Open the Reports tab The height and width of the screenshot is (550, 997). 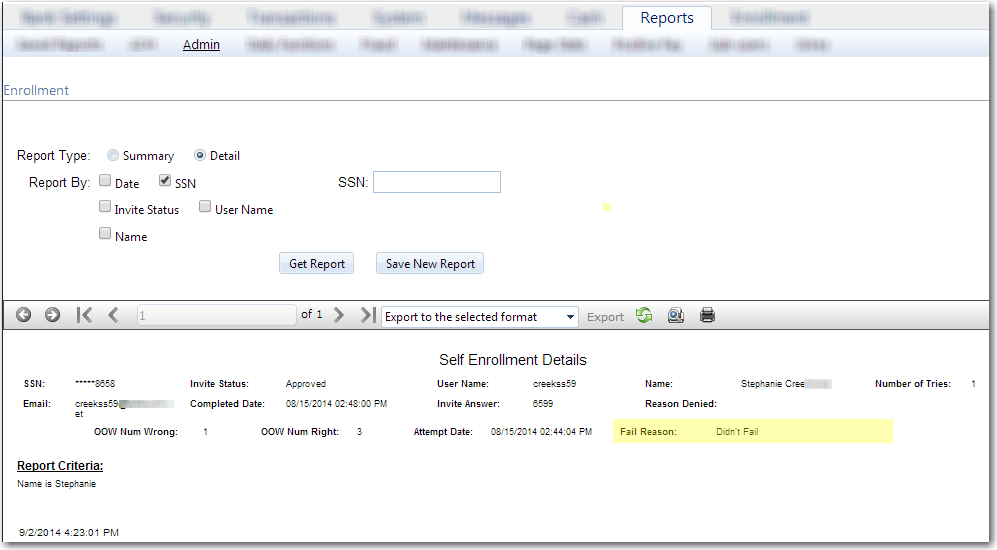point(666,18)
